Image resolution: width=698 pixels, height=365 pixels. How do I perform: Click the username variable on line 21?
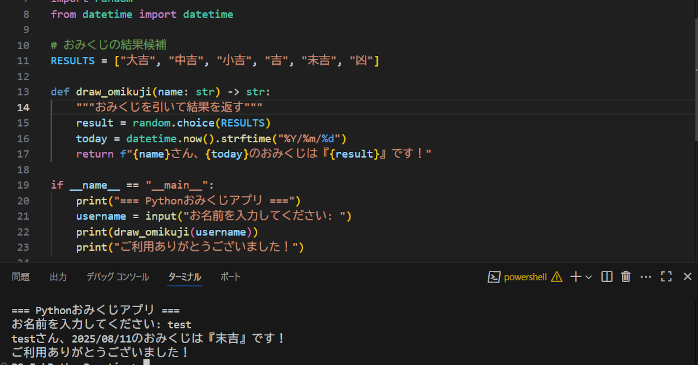(x=101, y=216)
